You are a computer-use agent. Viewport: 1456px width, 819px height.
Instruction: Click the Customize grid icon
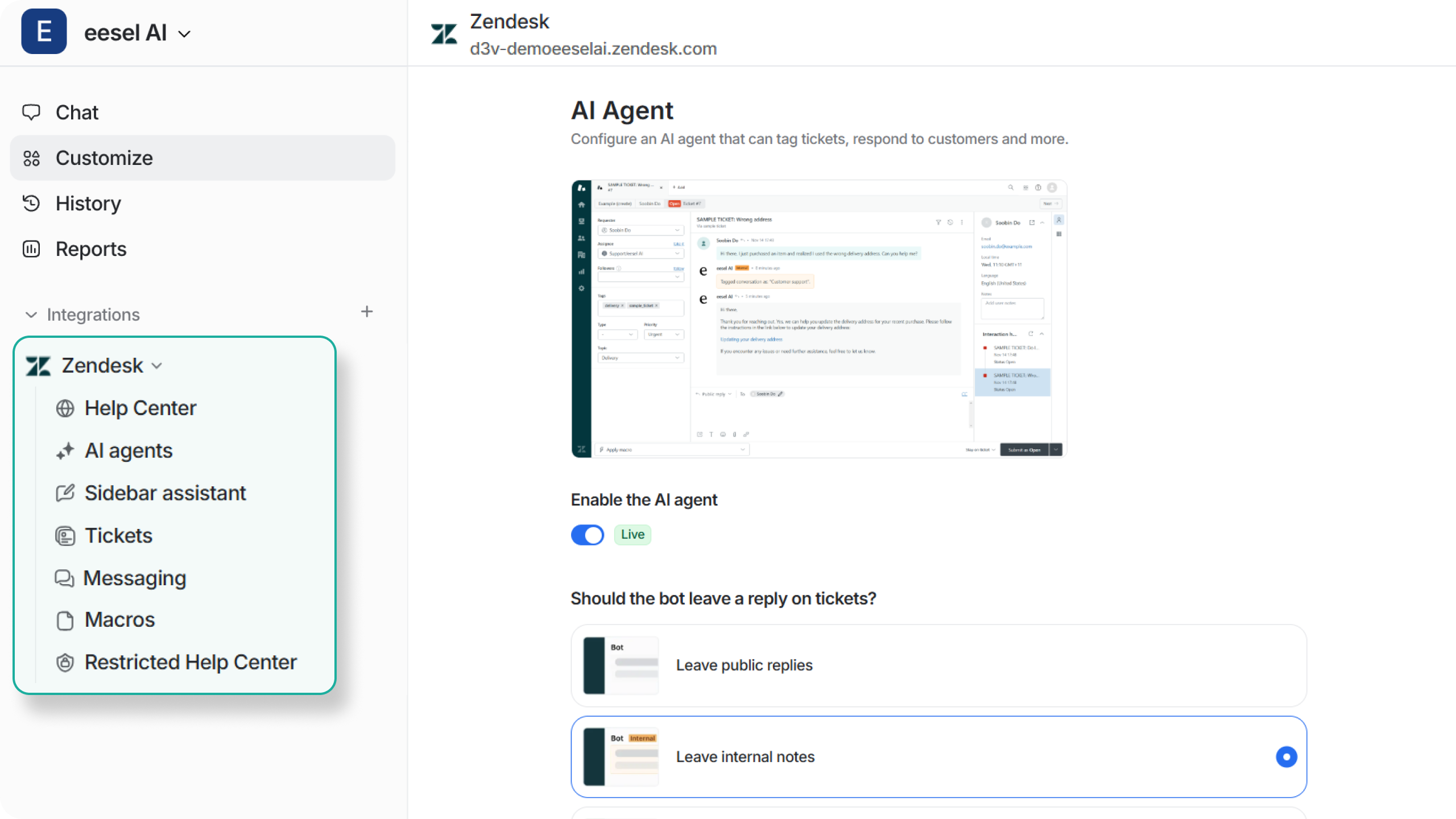coord(32,158)
